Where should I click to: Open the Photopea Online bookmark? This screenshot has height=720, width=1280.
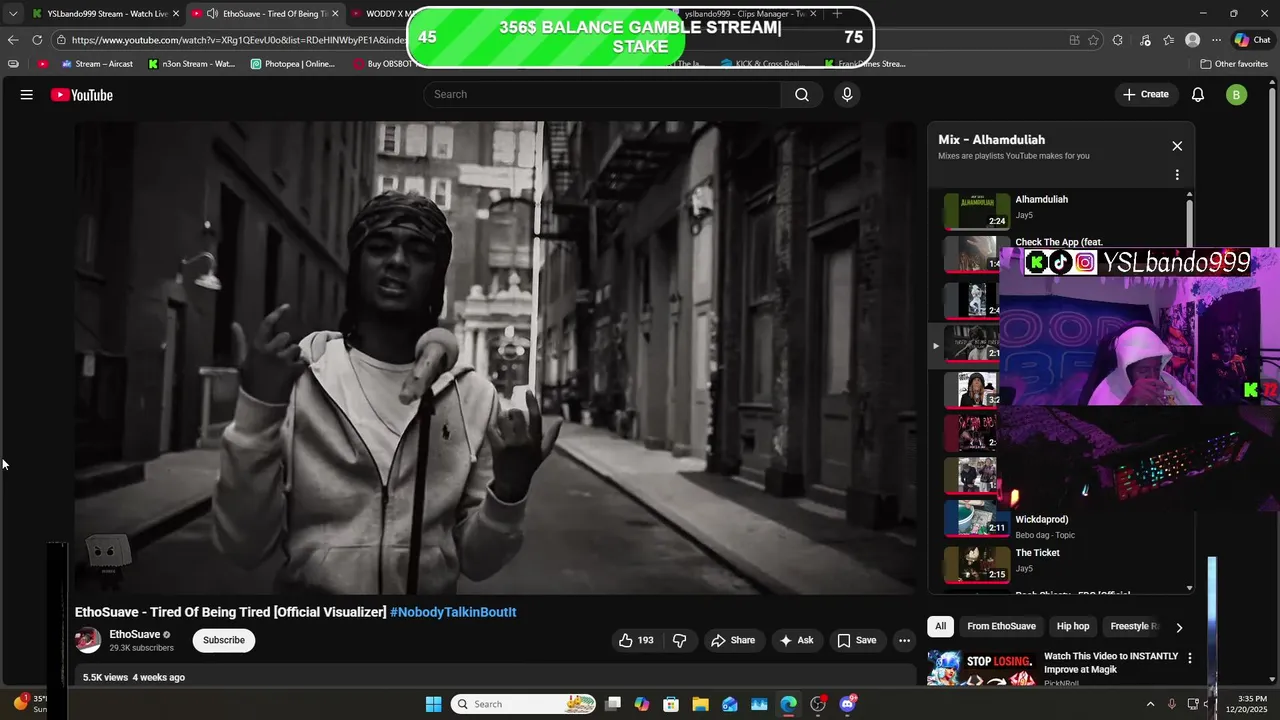(293, 64)
